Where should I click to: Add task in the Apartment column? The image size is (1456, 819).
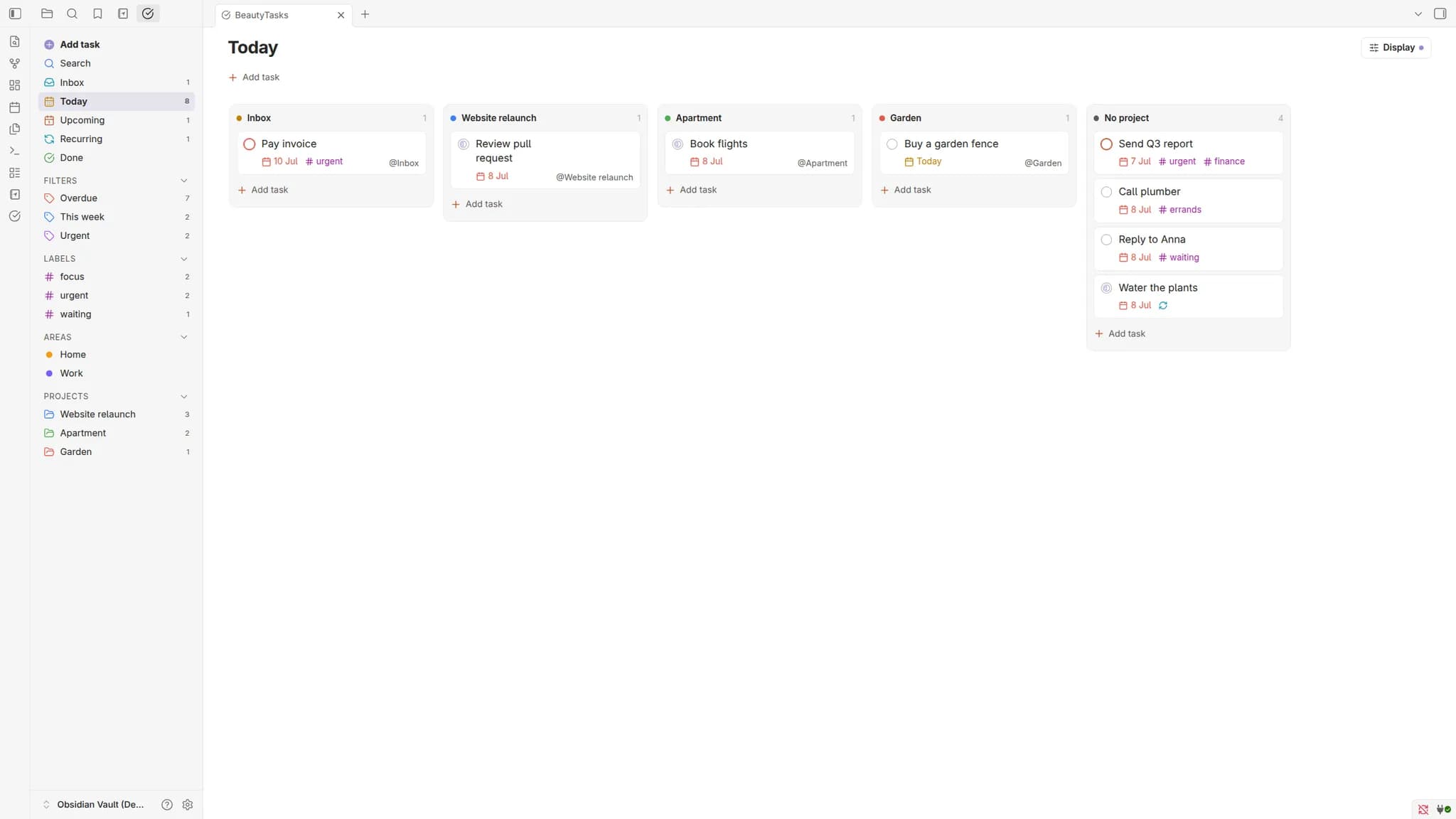[x=692, y=190]
